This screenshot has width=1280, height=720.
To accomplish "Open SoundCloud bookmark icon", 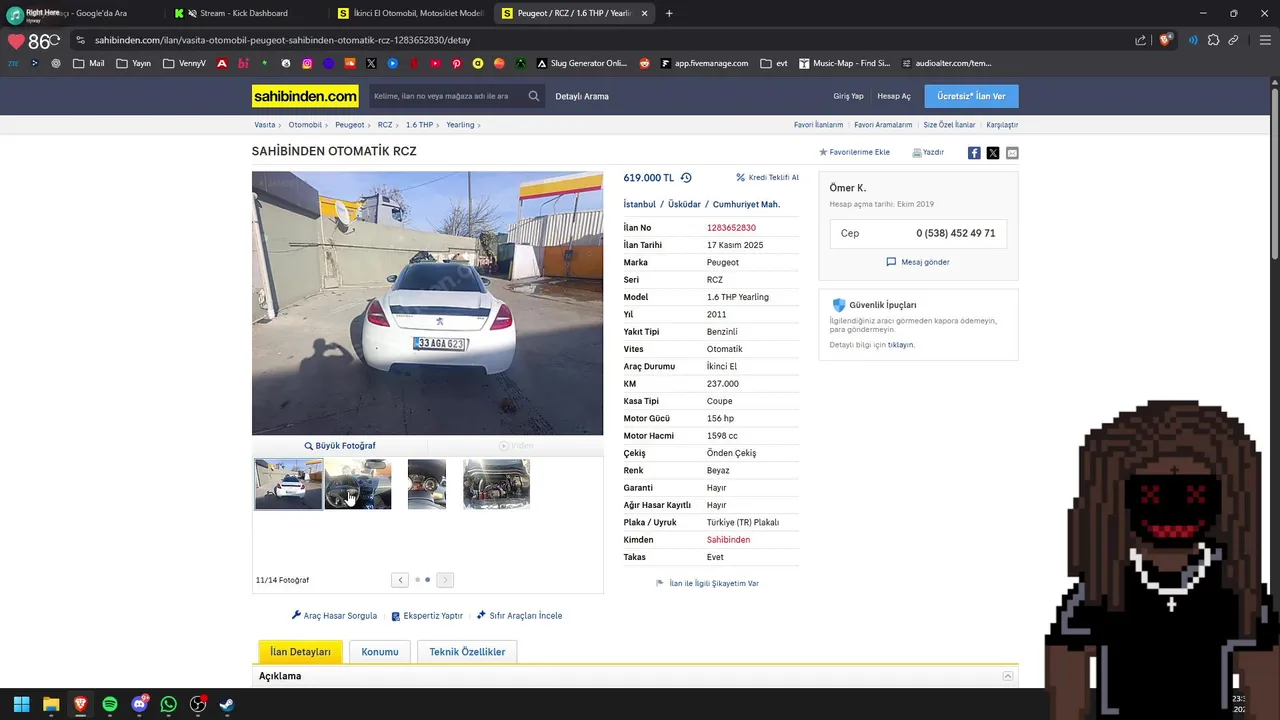I will tap(350, 63).
